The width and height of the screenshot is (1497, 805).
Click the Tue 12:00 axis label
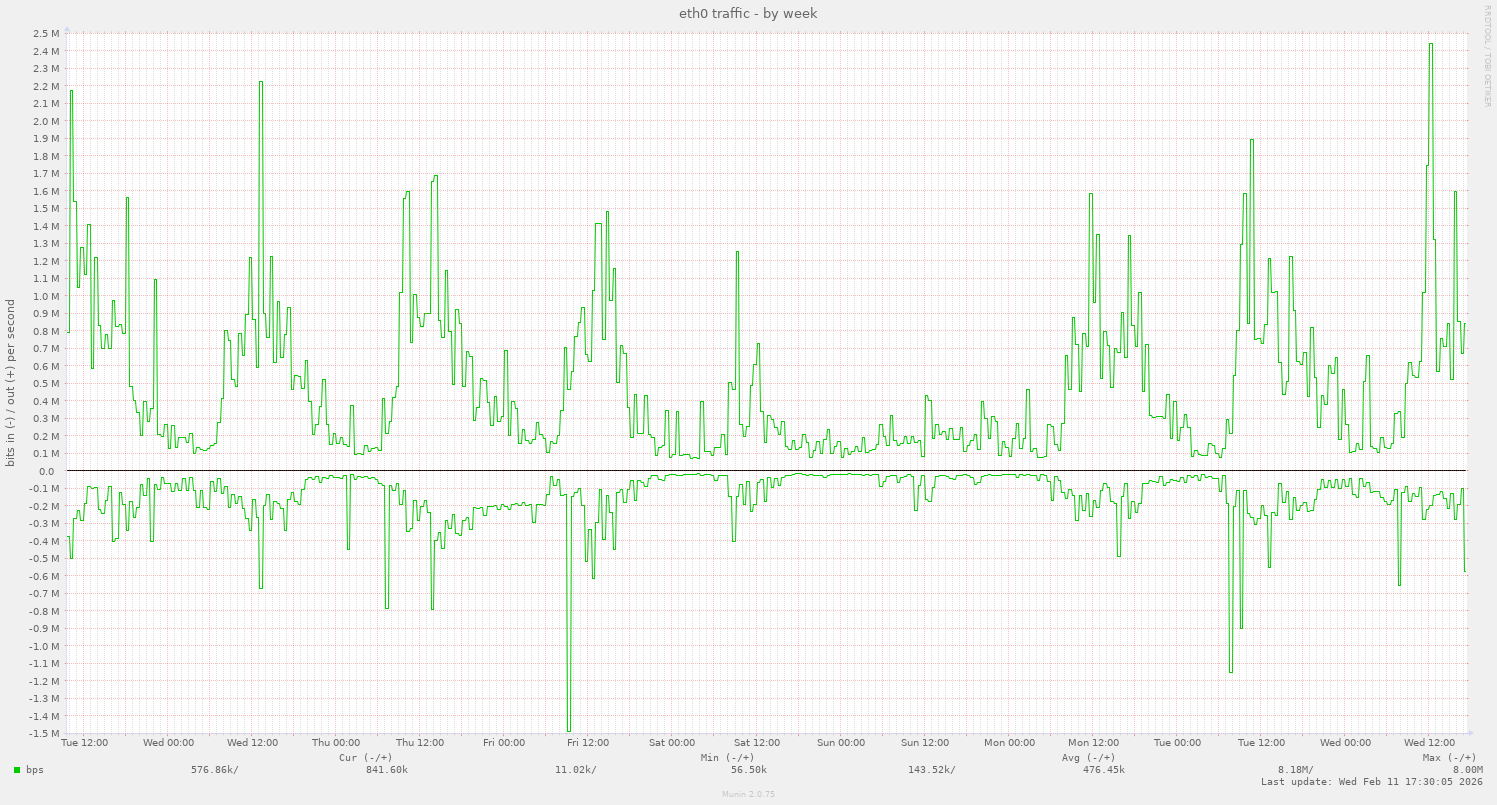click(x=83, y=743)
